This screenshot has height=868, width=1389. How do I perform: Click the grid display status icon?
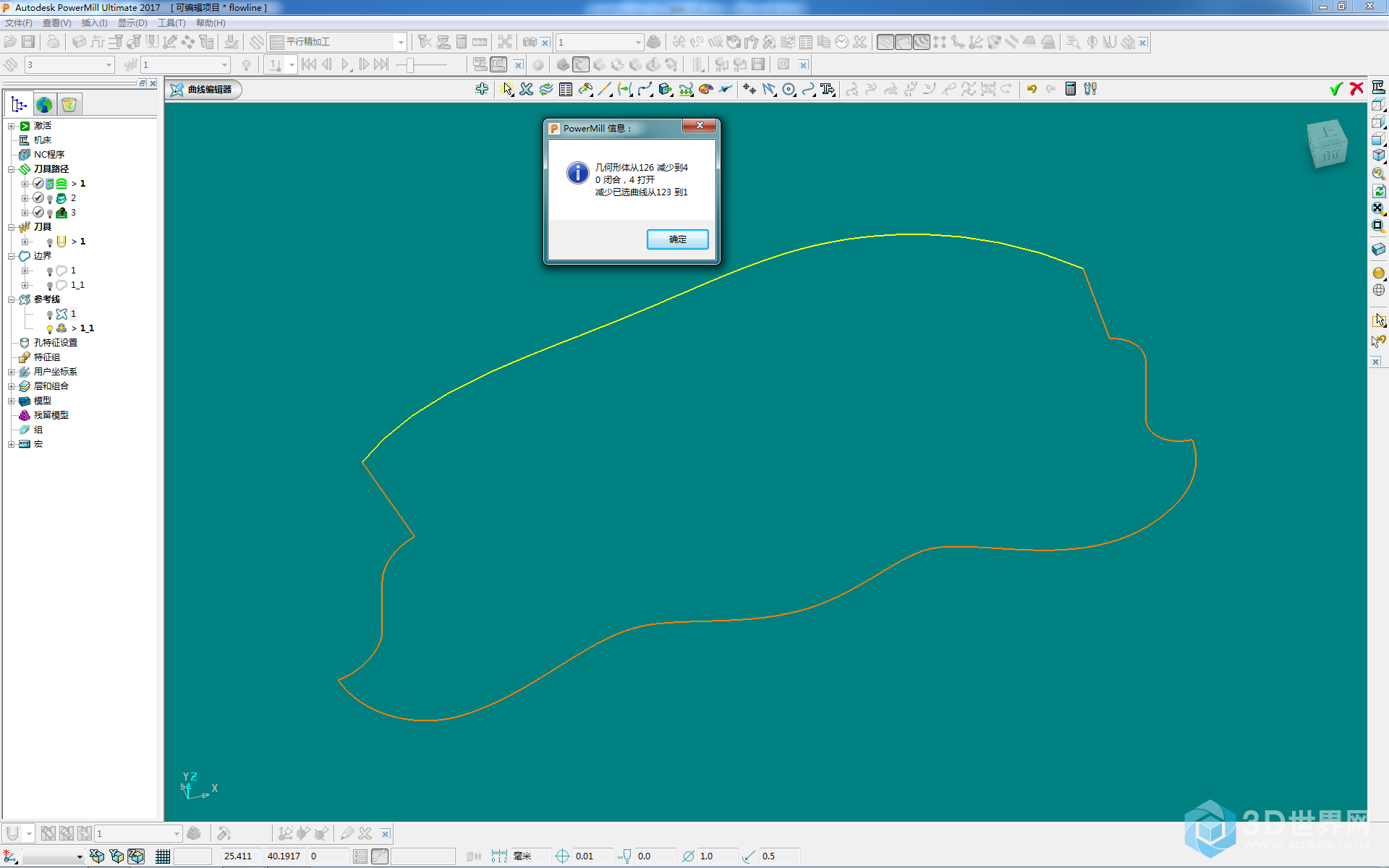coord(163,856)
